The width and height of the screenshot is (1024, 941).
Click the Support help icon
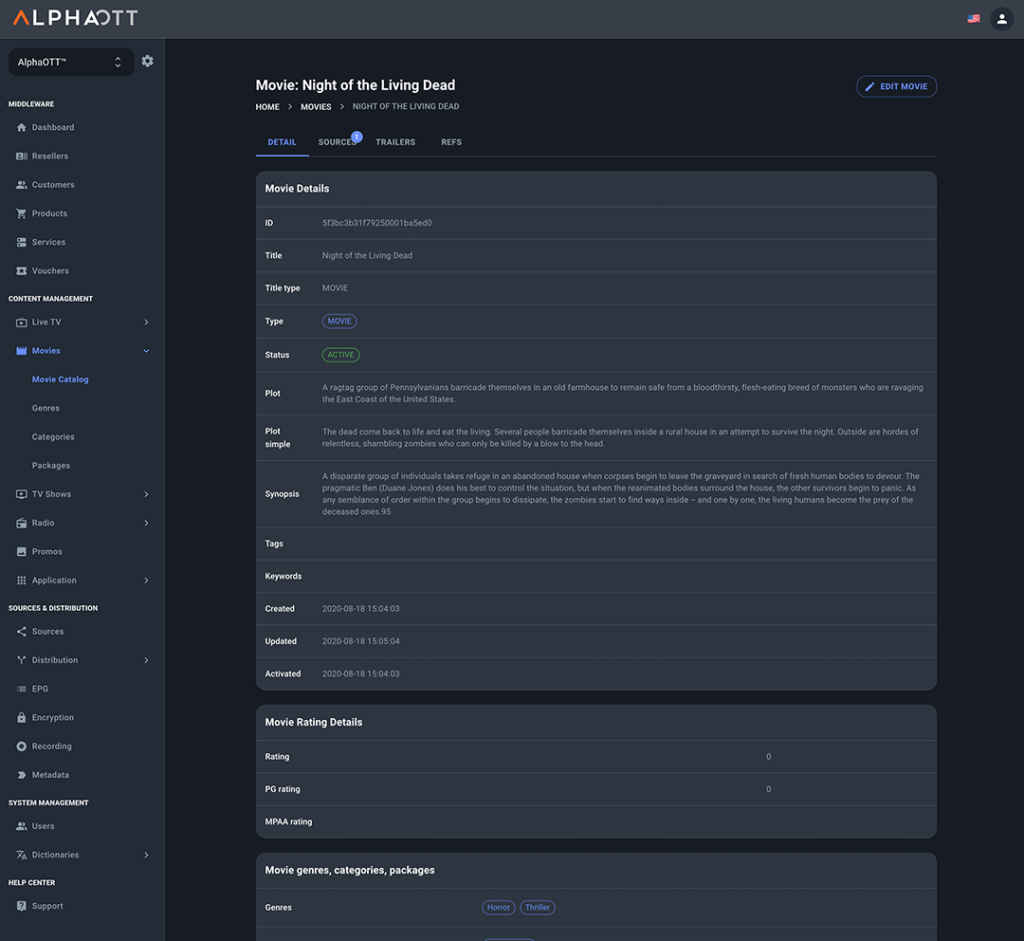coord(22,906)
